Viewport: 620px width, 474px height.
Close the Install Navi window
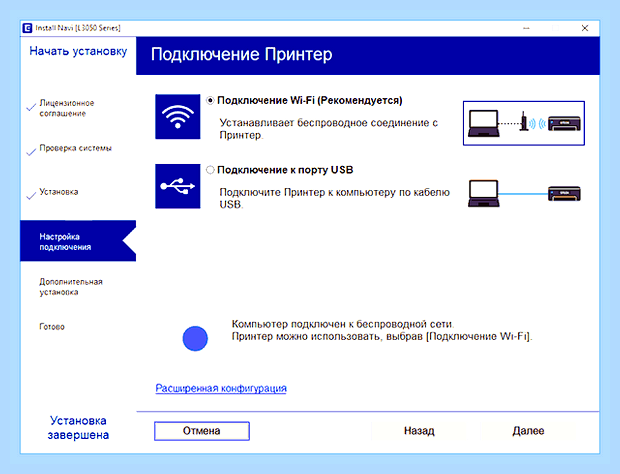click(585, 28)
